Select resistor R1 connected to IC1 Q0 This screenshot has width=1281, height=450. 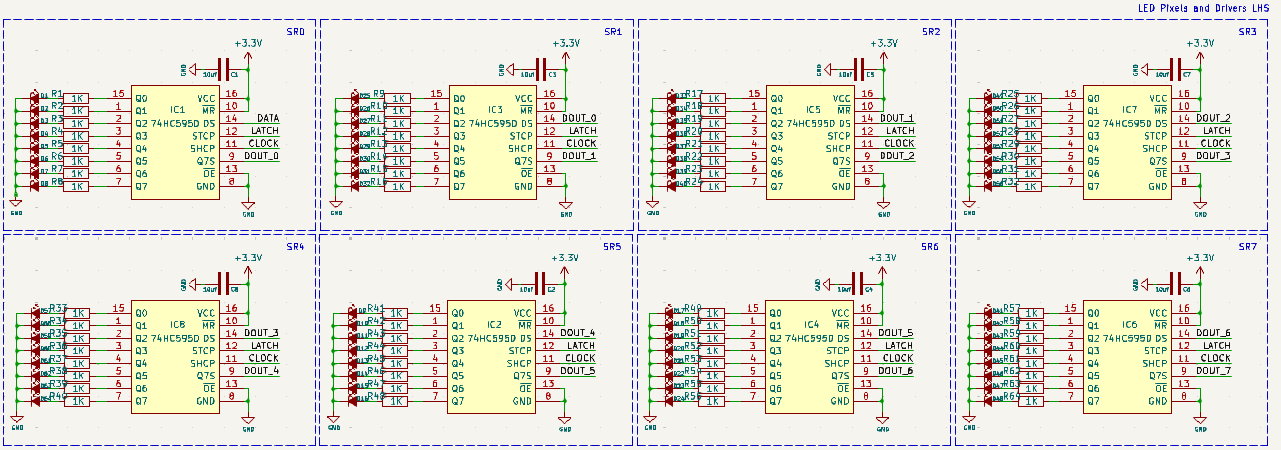pyautogui.click(x=76, y=98)
